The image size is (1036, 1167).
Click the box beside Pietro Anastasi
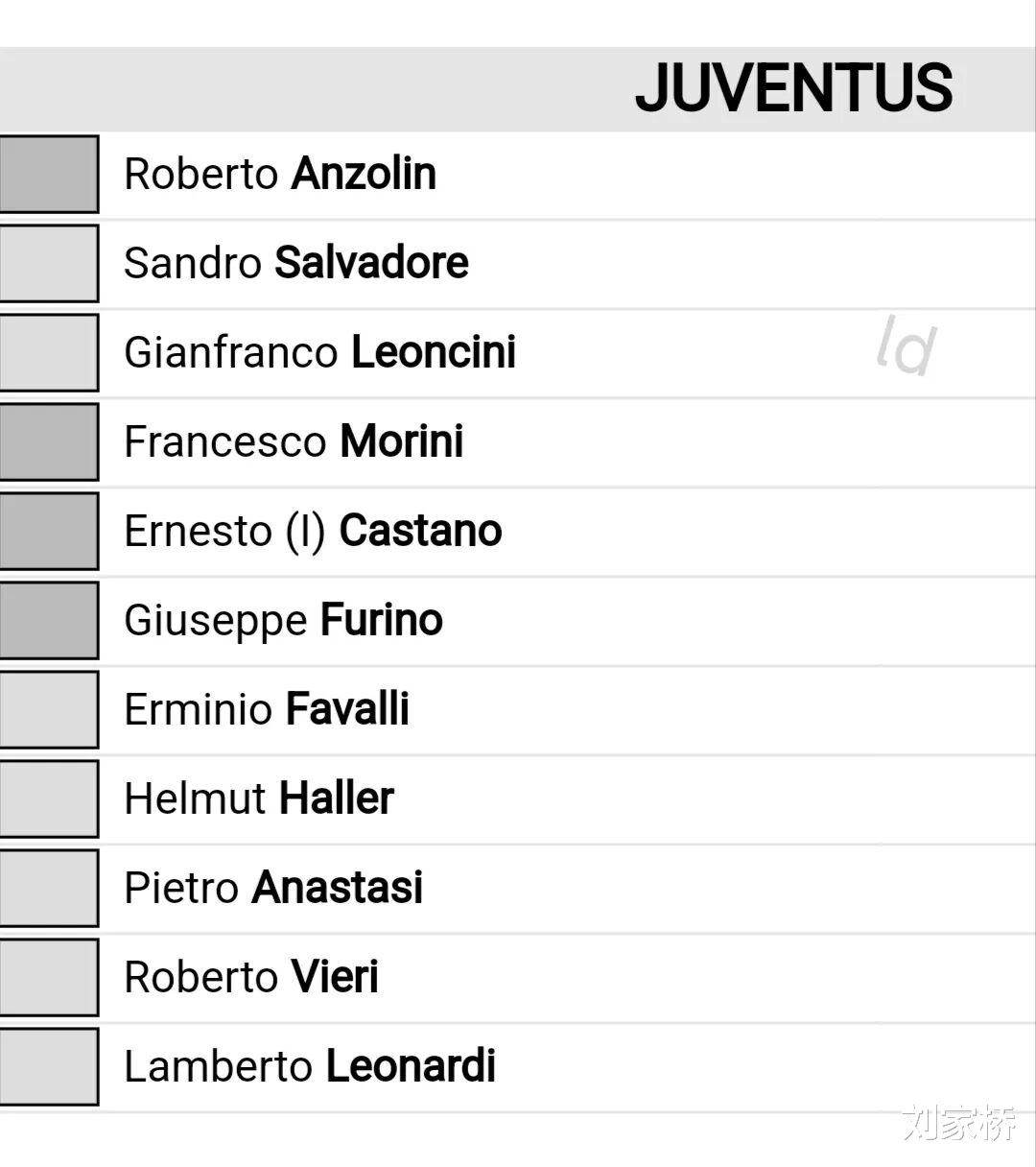pyautogui.click(x=48, y=888)
